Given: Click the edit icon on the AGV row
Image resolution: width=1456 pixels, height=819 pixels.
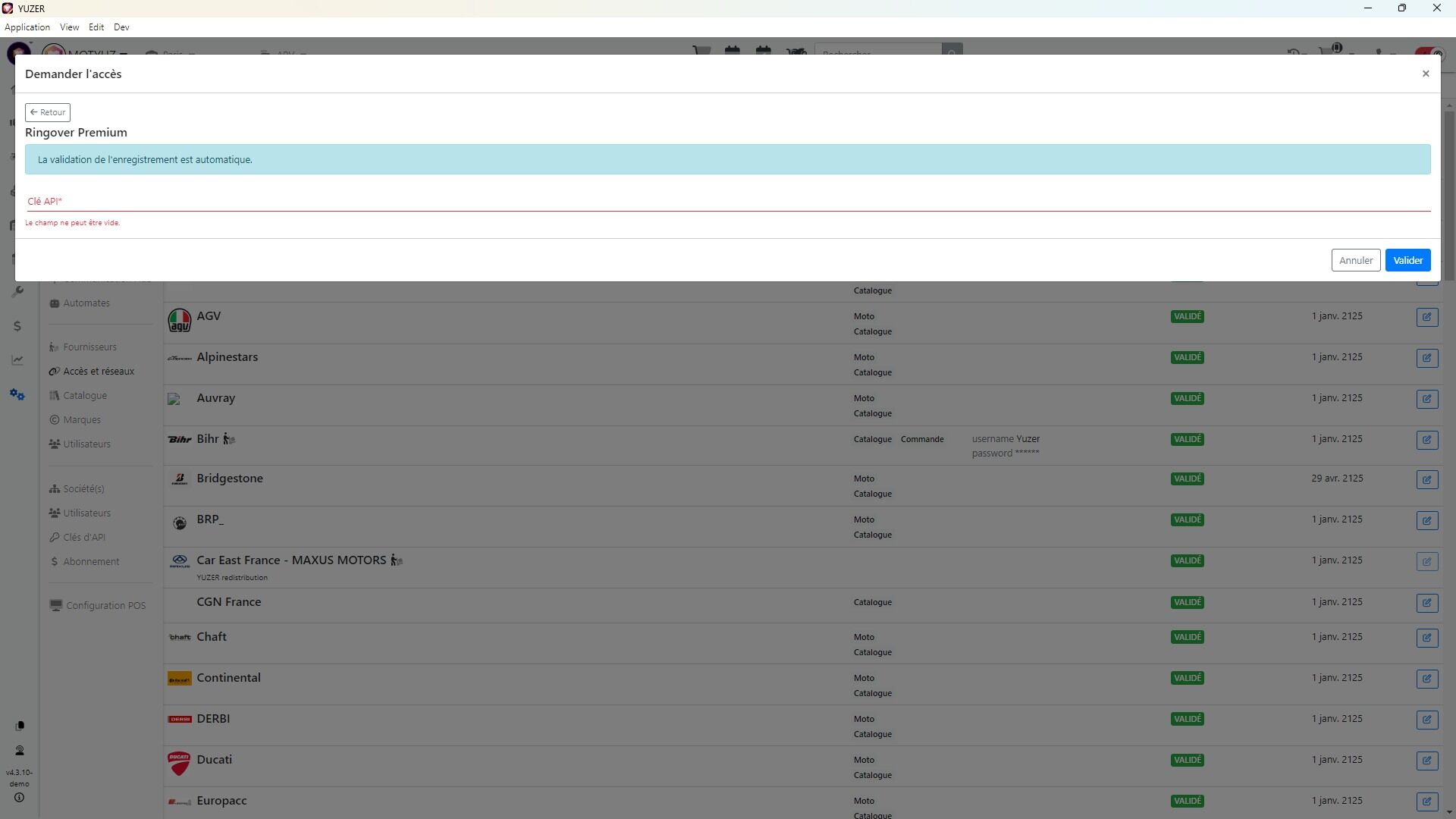Looking at the screenshot, I should (x=1426, y=317).
